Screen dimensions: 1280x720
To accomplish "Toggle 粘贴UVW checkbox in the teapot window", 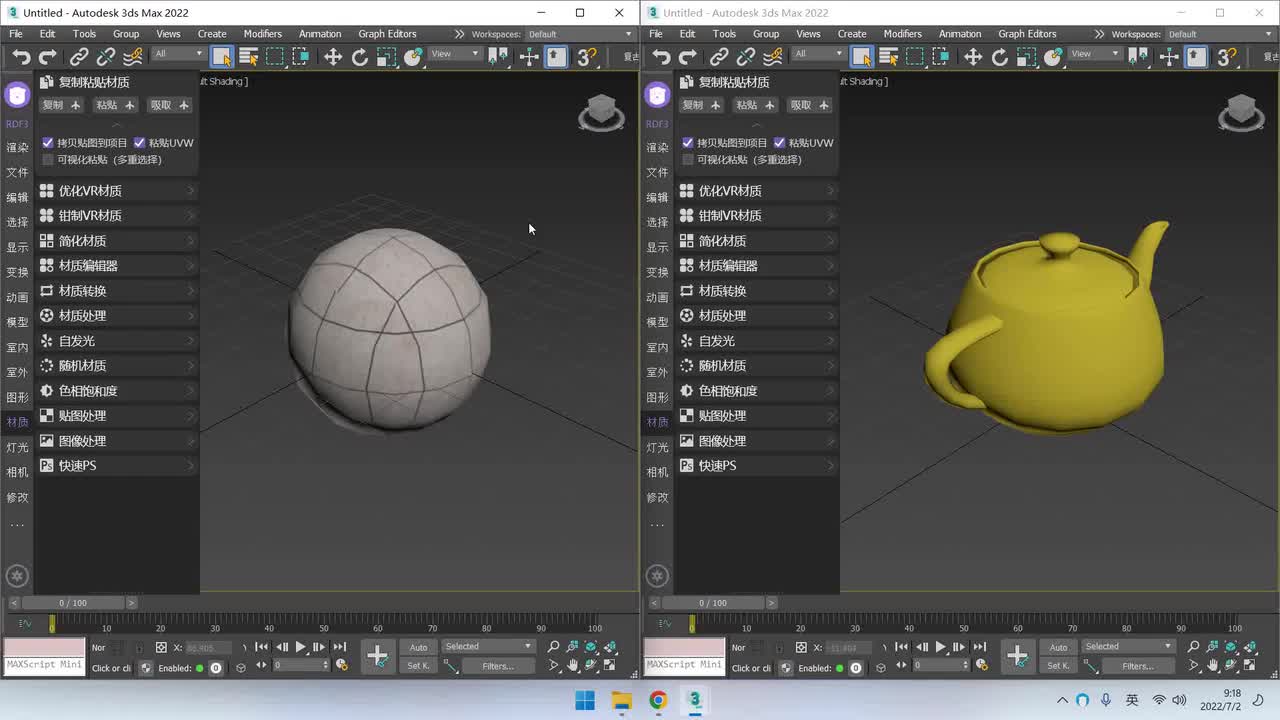I will click(779, 143).
